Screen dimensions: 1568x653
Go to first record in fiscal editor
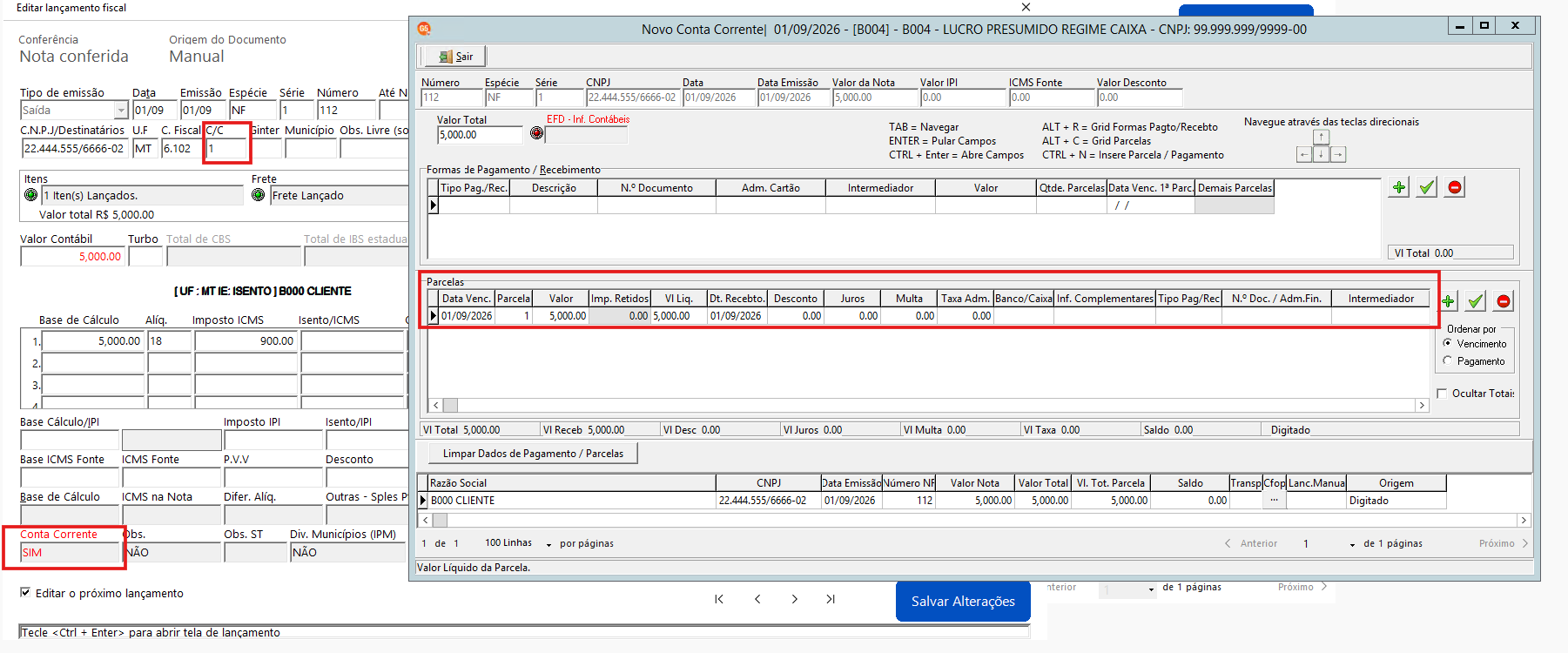719,599
